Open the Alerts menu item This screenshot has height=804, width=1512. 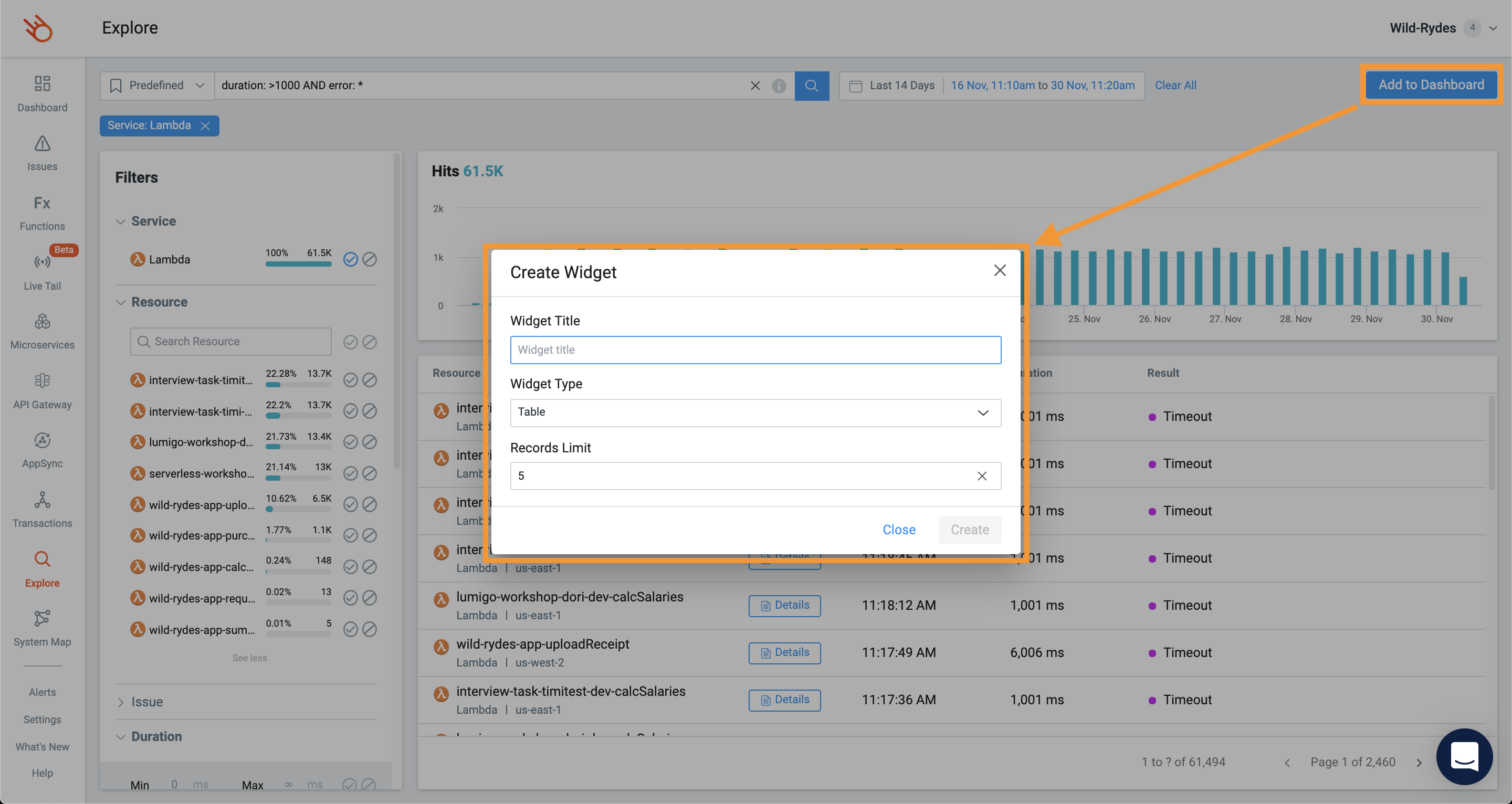42,693
